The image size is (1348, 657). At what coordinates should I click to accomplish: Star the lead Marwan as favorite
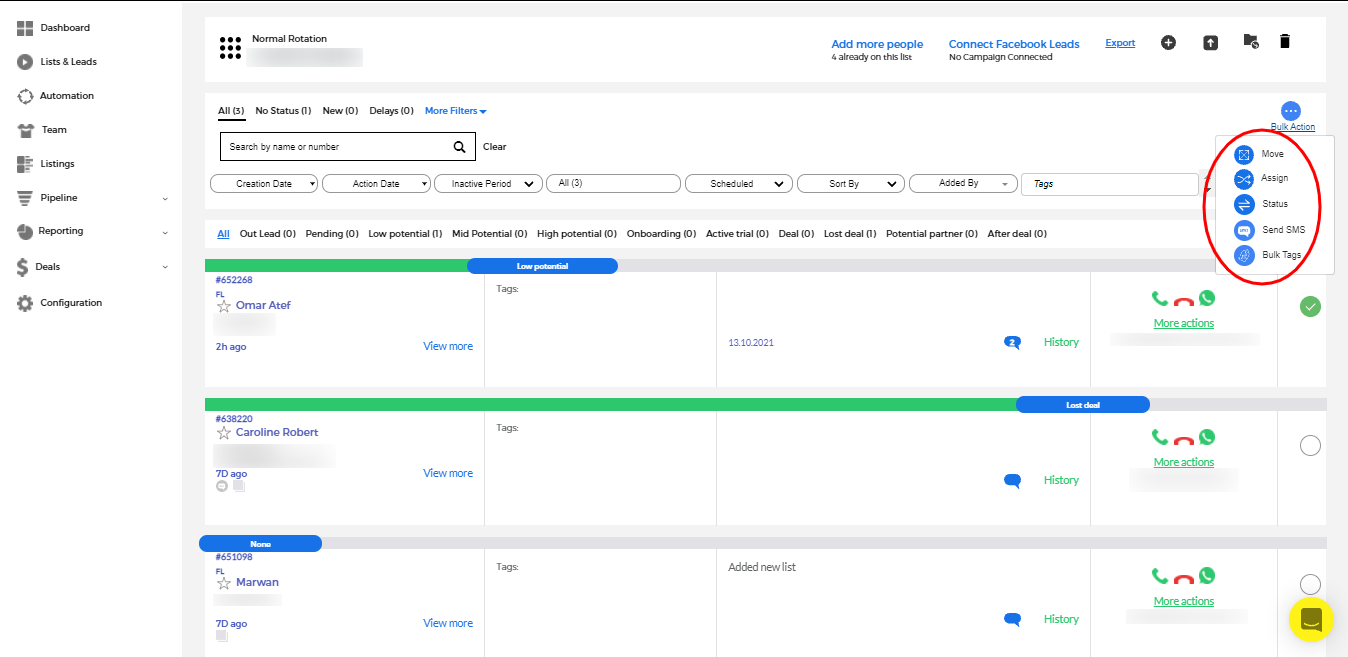(x=224, y=583)
